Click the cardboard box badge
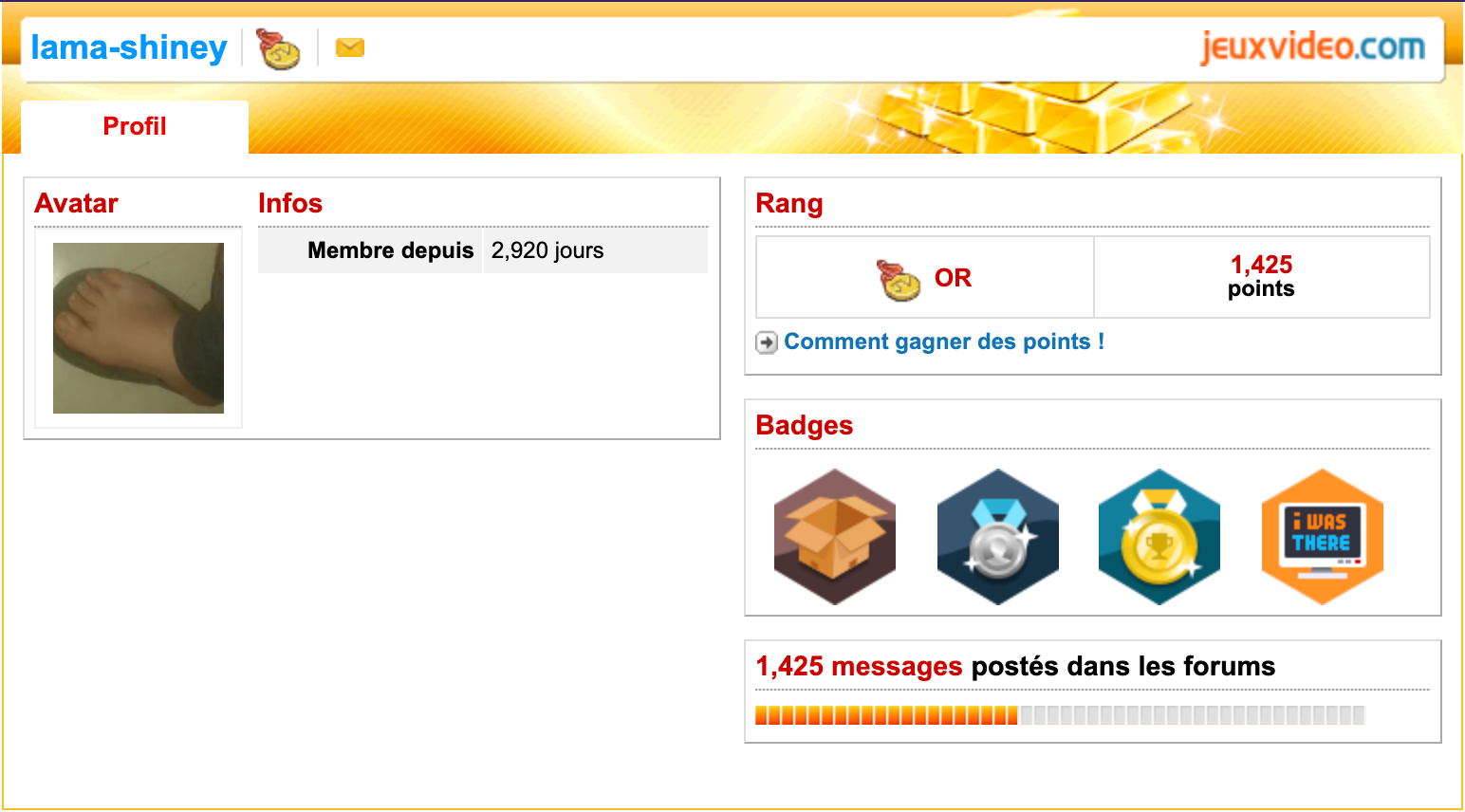This screenshot has height=812, width=1465. (835, 537)
